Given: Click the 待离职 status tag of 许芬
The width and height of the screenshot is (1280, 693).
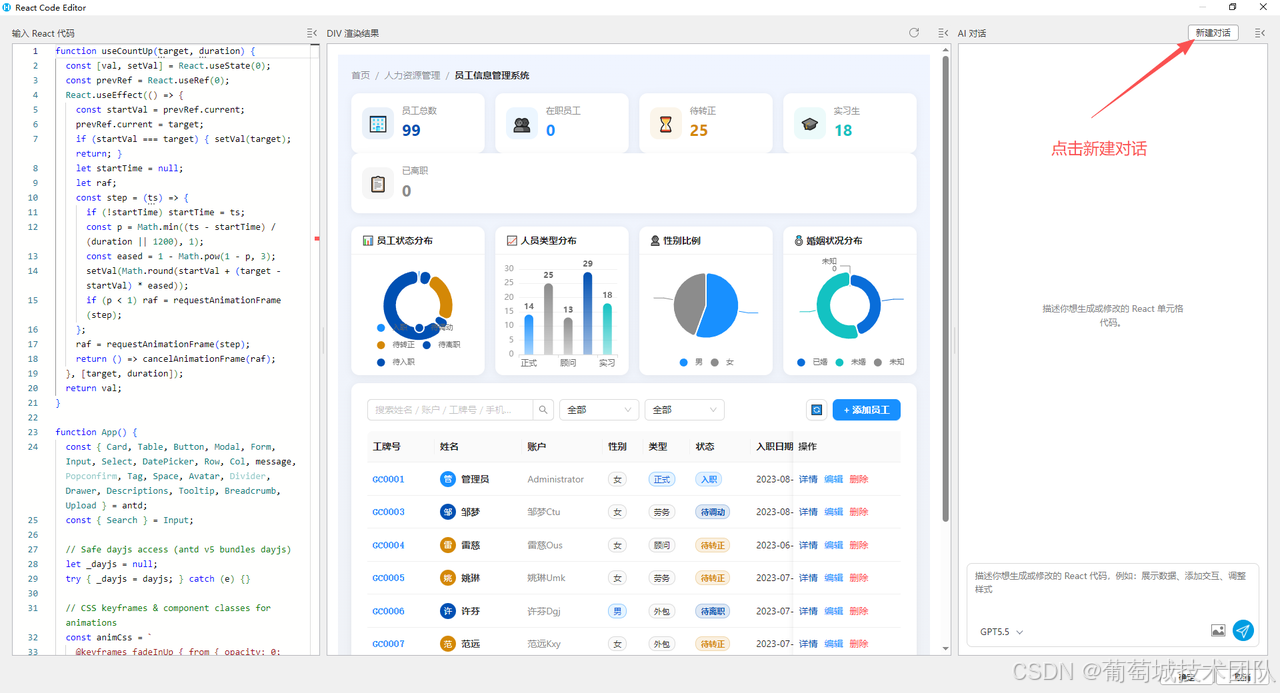Looking at the screenshot, I should click(712, 611).
